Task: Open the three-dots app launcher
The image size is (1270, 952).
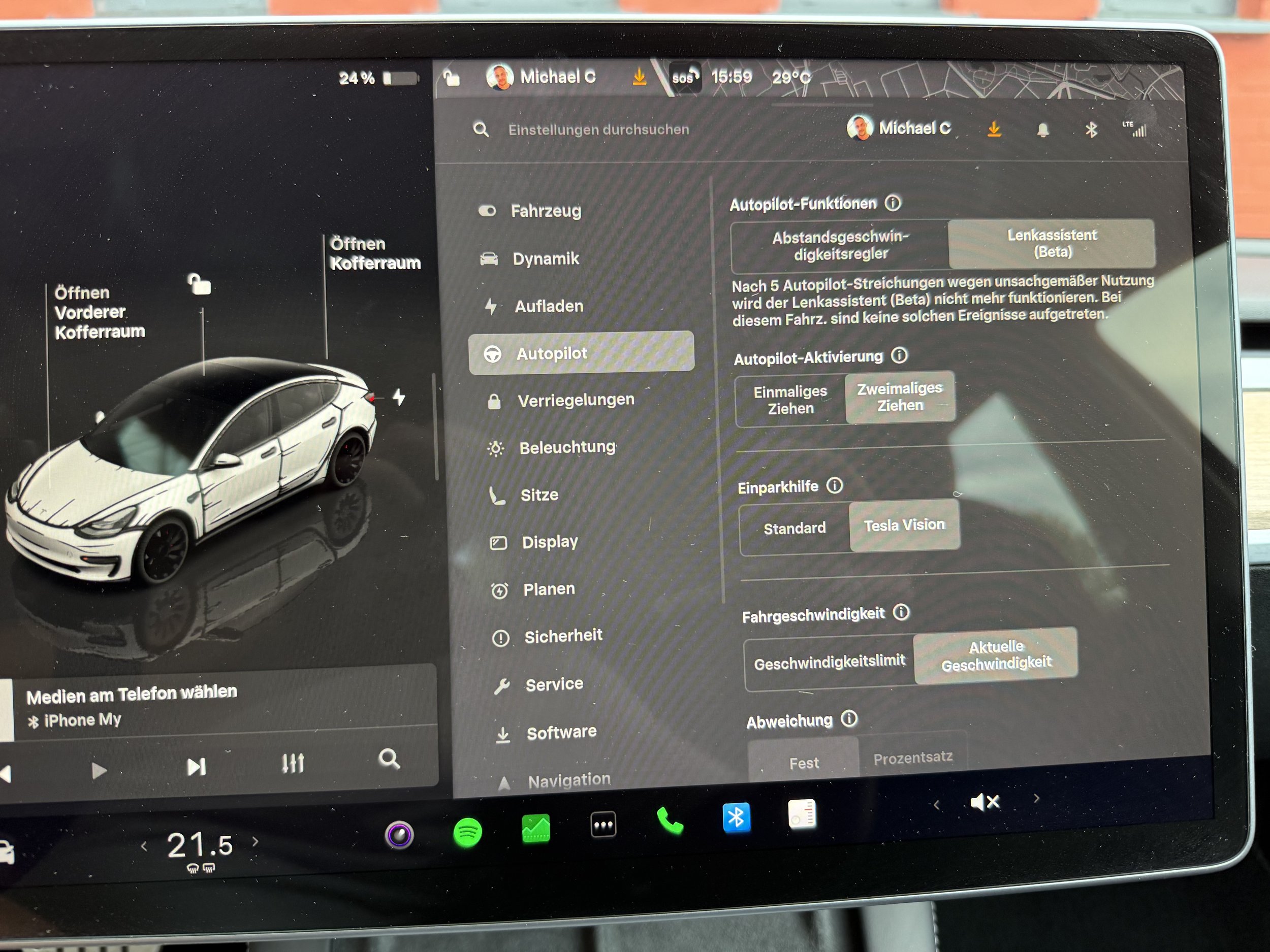Action: (604, 825)
